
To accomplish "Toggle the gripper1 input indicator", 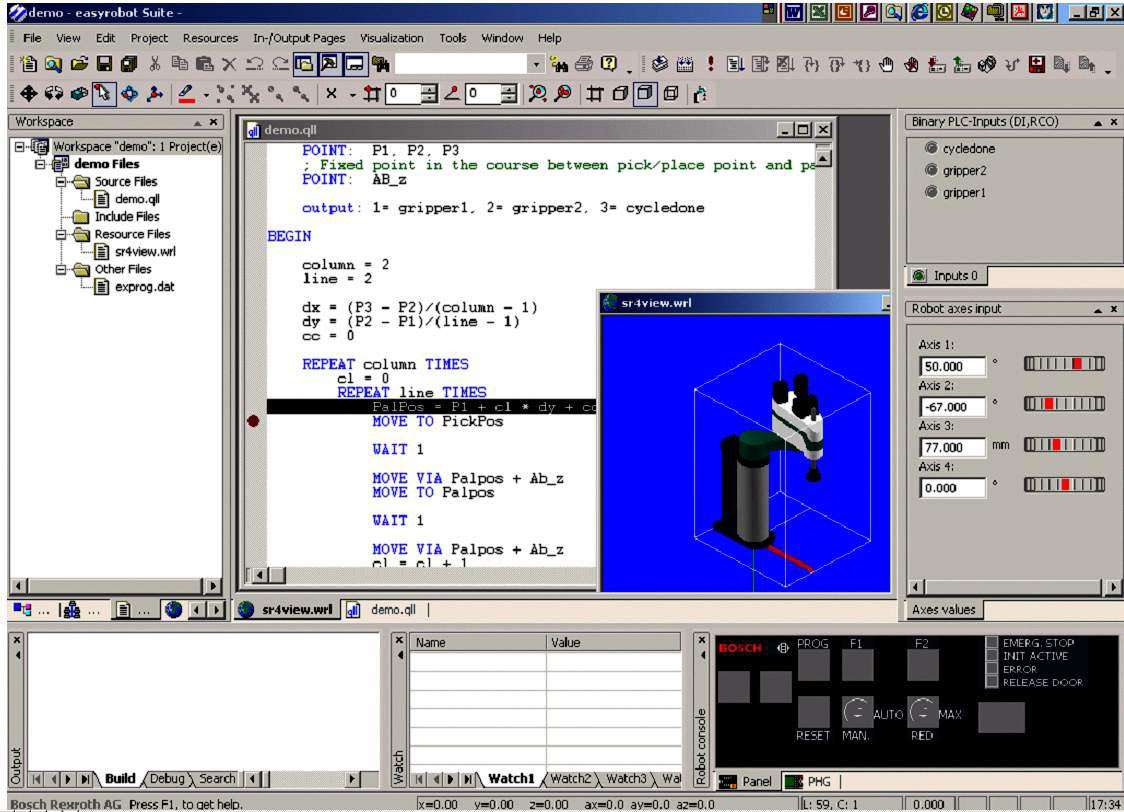I will tap(931, 192).
